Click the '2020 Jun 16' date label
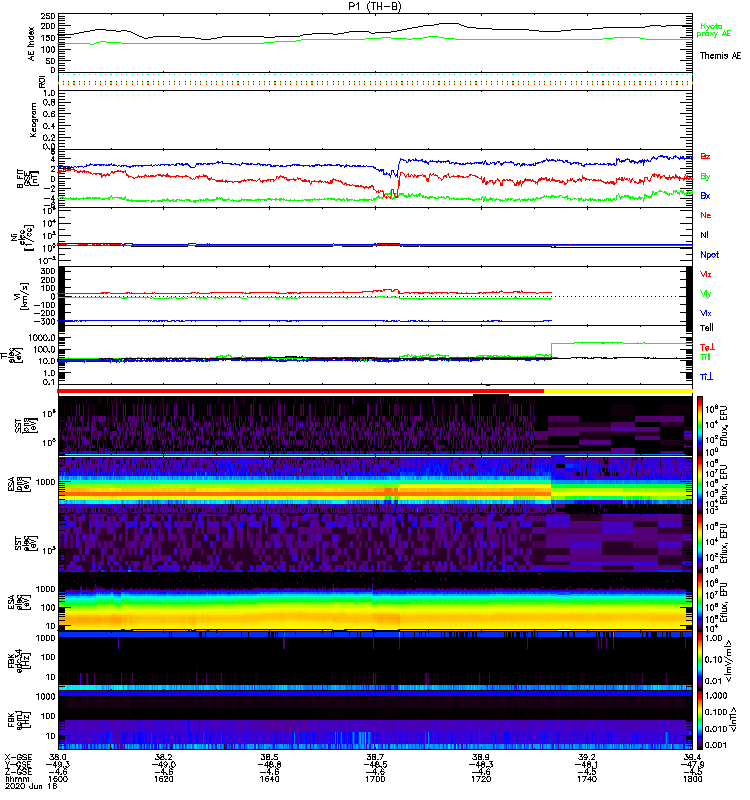 click(x=31, y=786)
